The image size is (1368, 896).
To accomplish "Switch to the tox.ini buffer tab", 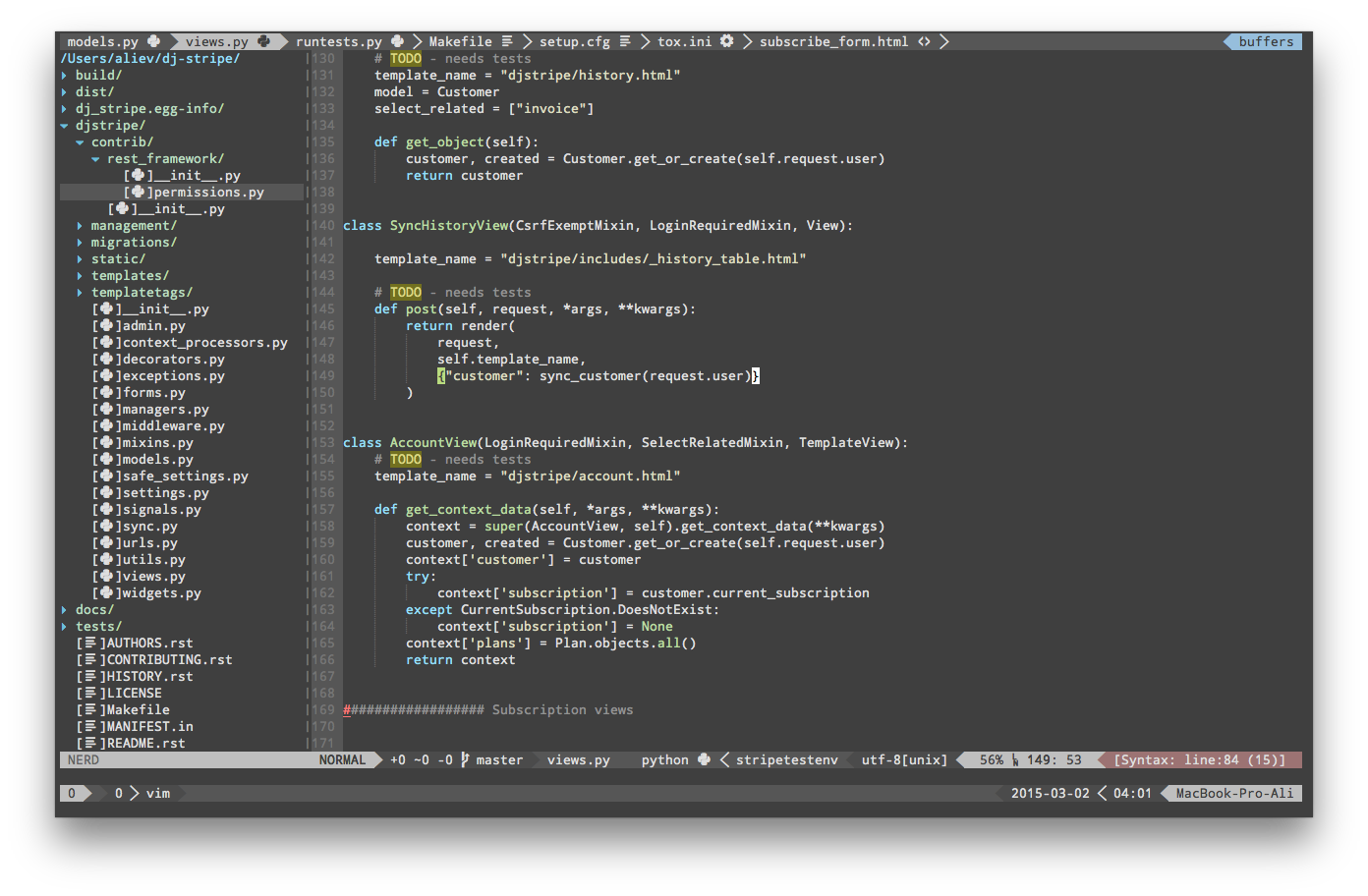I will 685,41.
